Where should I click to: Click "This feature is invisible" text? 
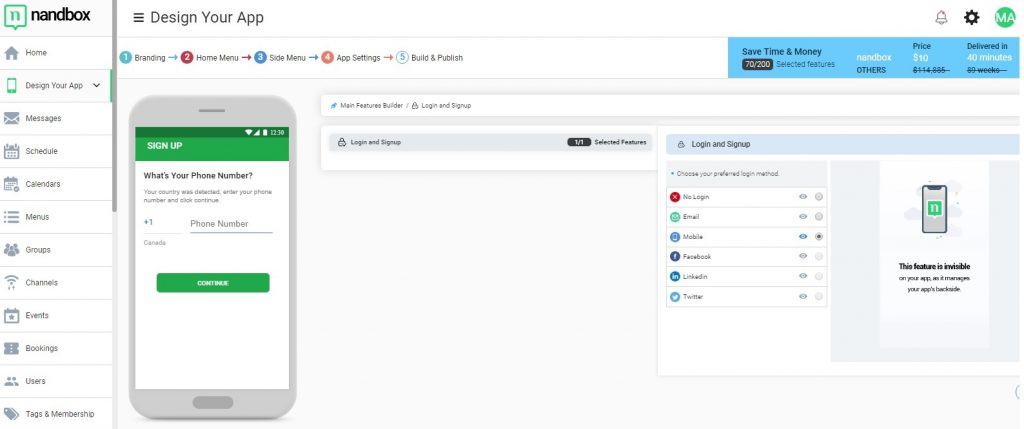coord(934,266)
